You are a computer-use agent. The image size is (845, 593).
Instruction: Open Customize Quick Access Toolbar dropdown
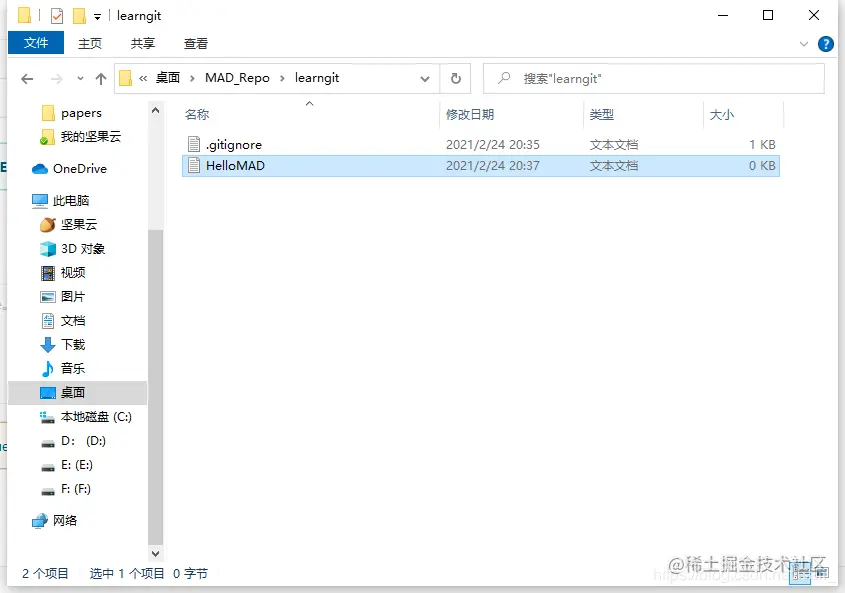coord(97,17)
